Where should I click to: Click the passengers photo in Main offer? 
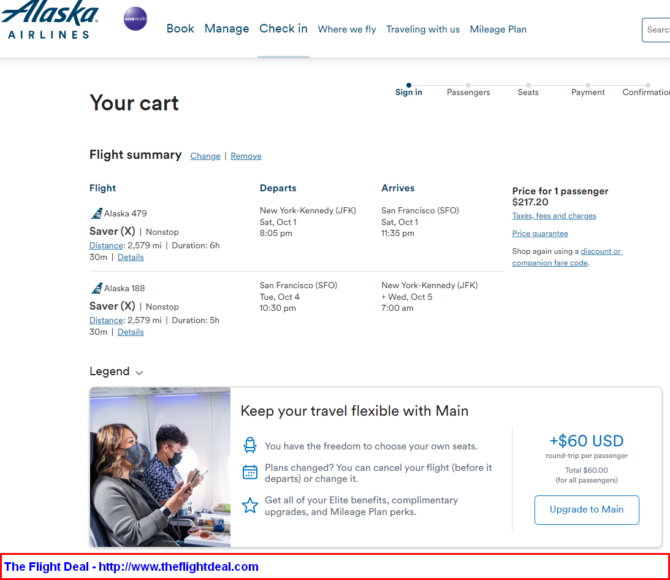click(160, 467)
